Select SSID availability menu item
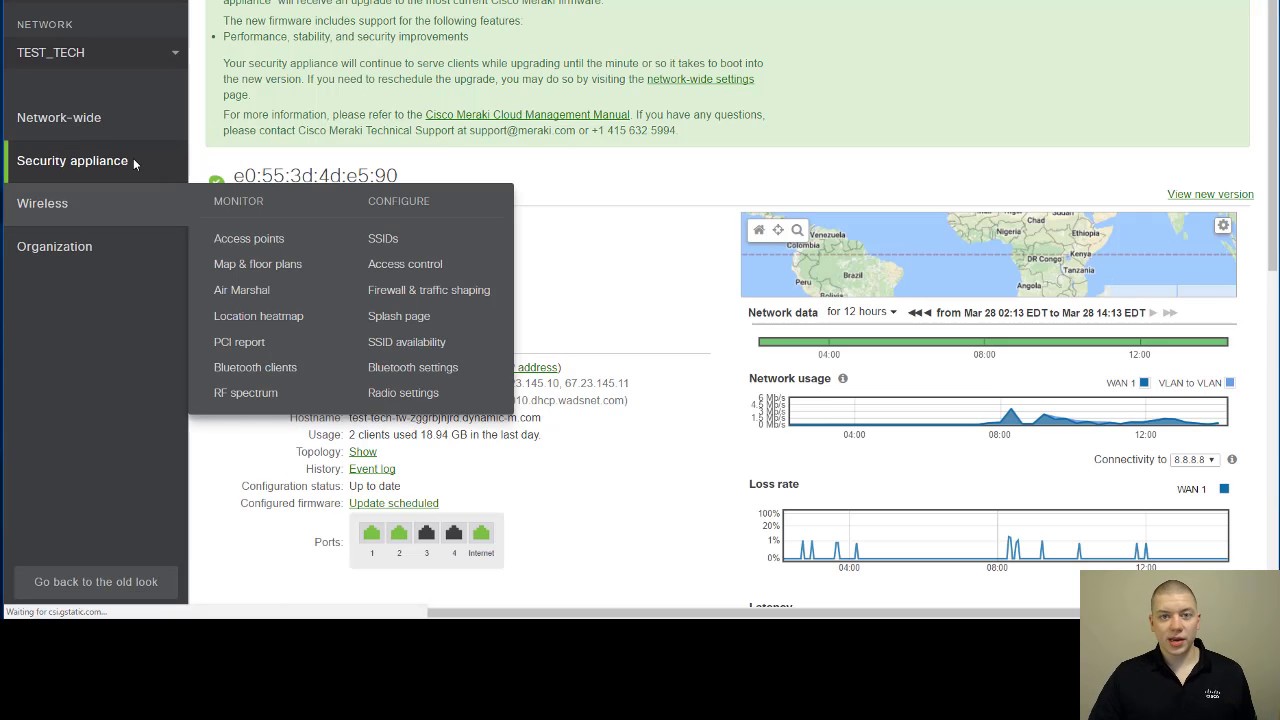Image resolution: width=1280 pixels, height=720 pixels. 407,342
